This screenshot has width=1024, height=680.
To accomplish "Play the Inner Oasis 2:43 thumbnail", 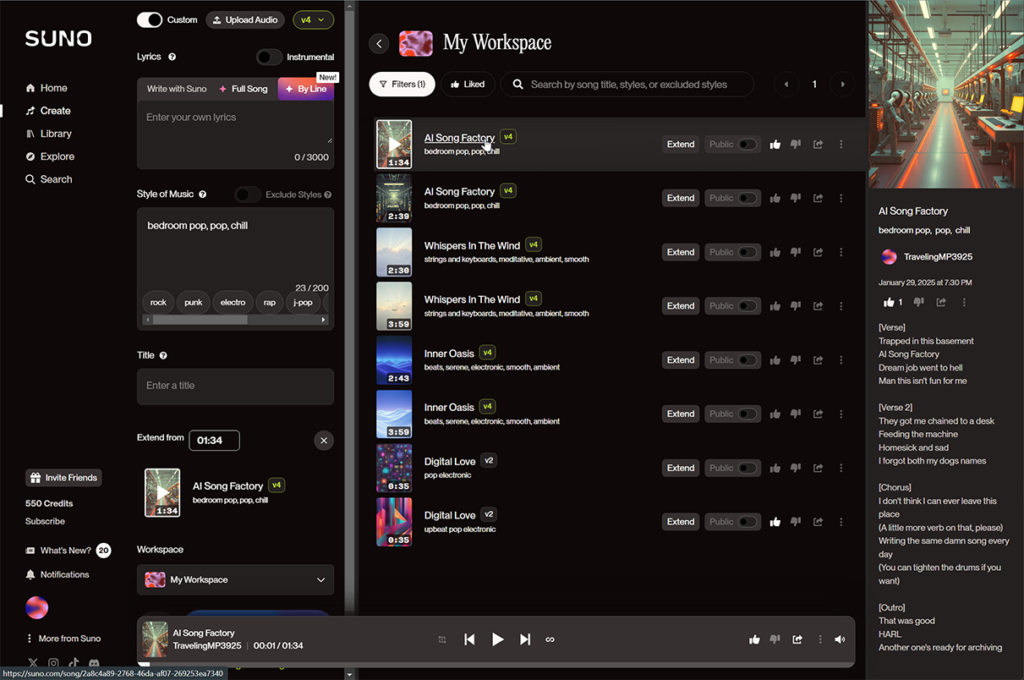I will (x=394, y=360).
